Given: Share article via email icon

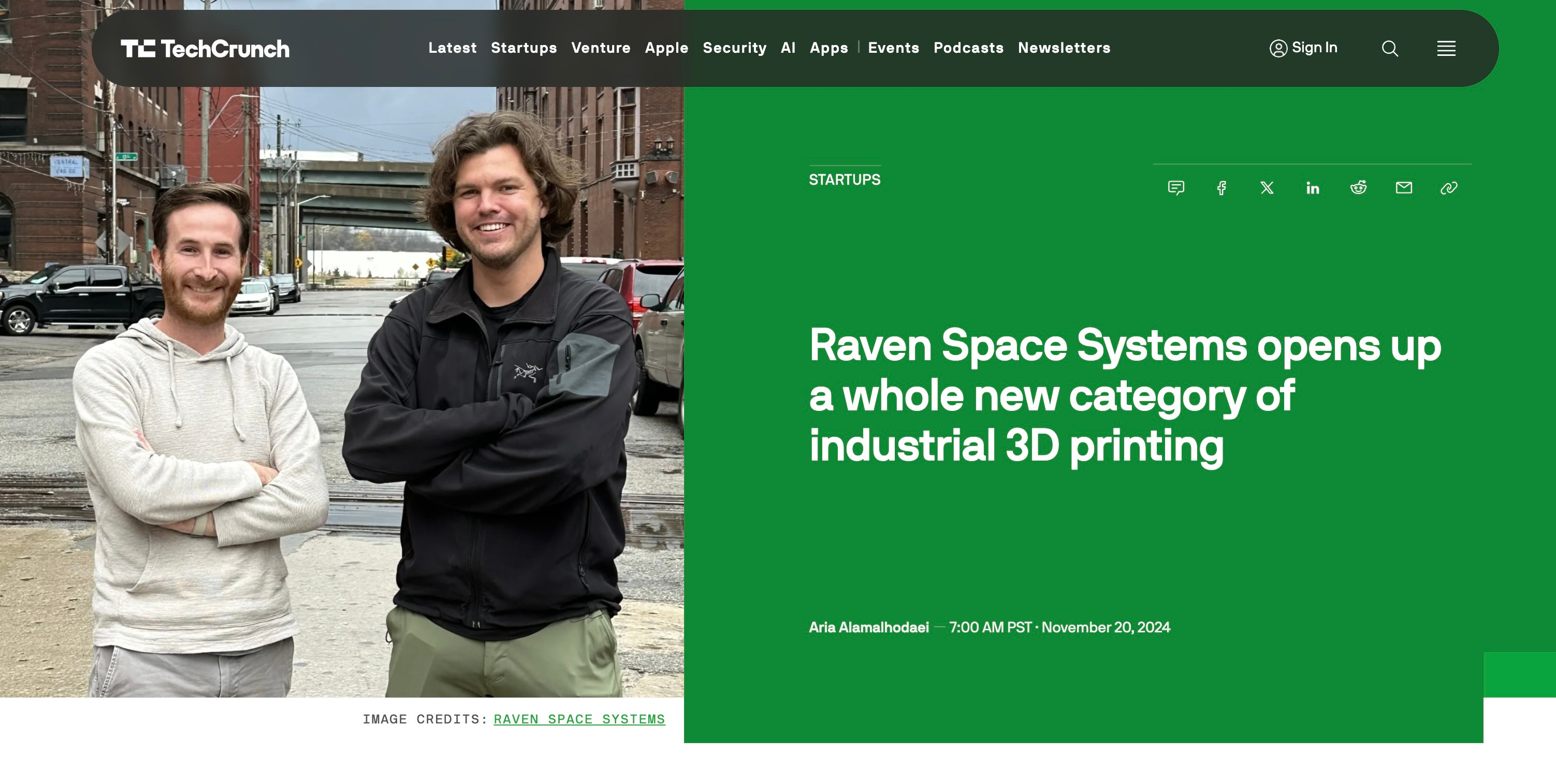Looking at the screenshot, I should coord(1404,188).
